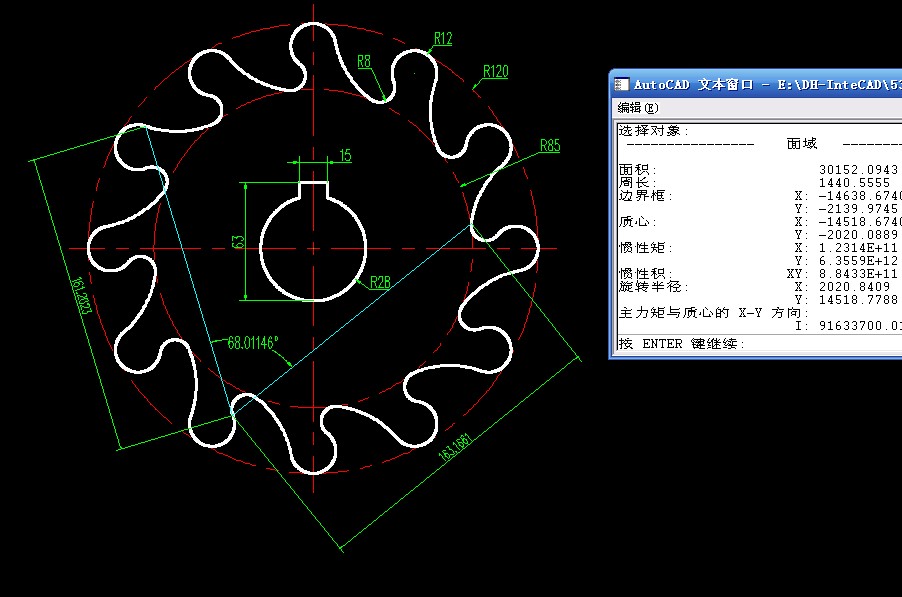
Task: Click the 质心 label in text window
Action: [638, 221]
